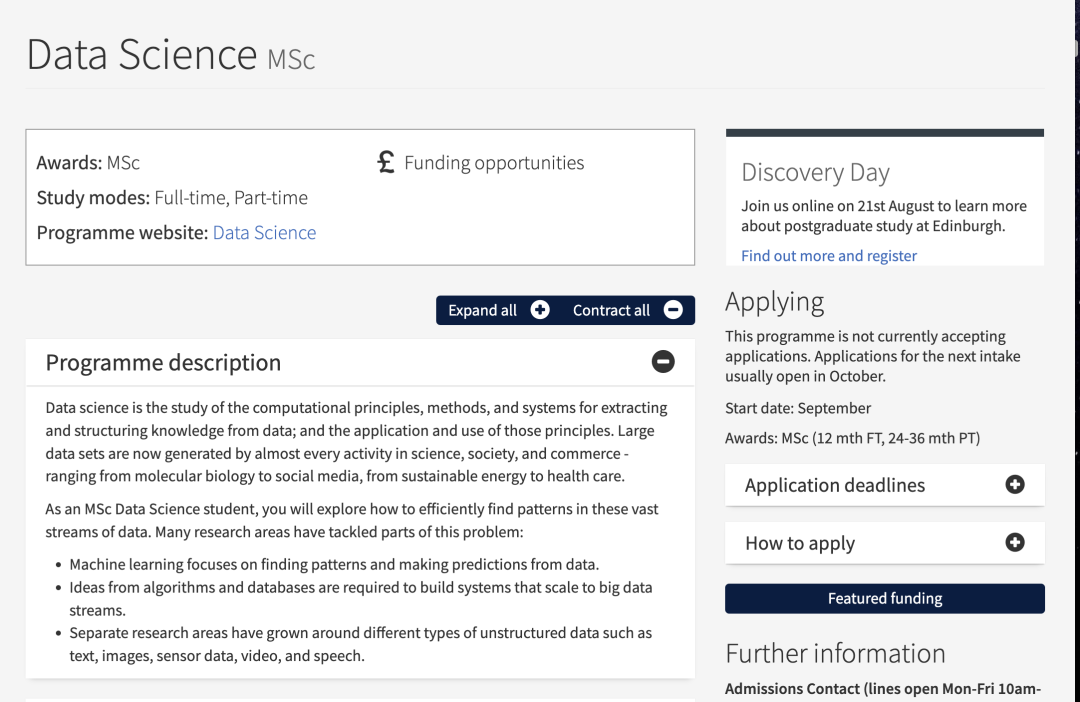
Task: Click the Awards: MSc text
Action: click(88, 163)
